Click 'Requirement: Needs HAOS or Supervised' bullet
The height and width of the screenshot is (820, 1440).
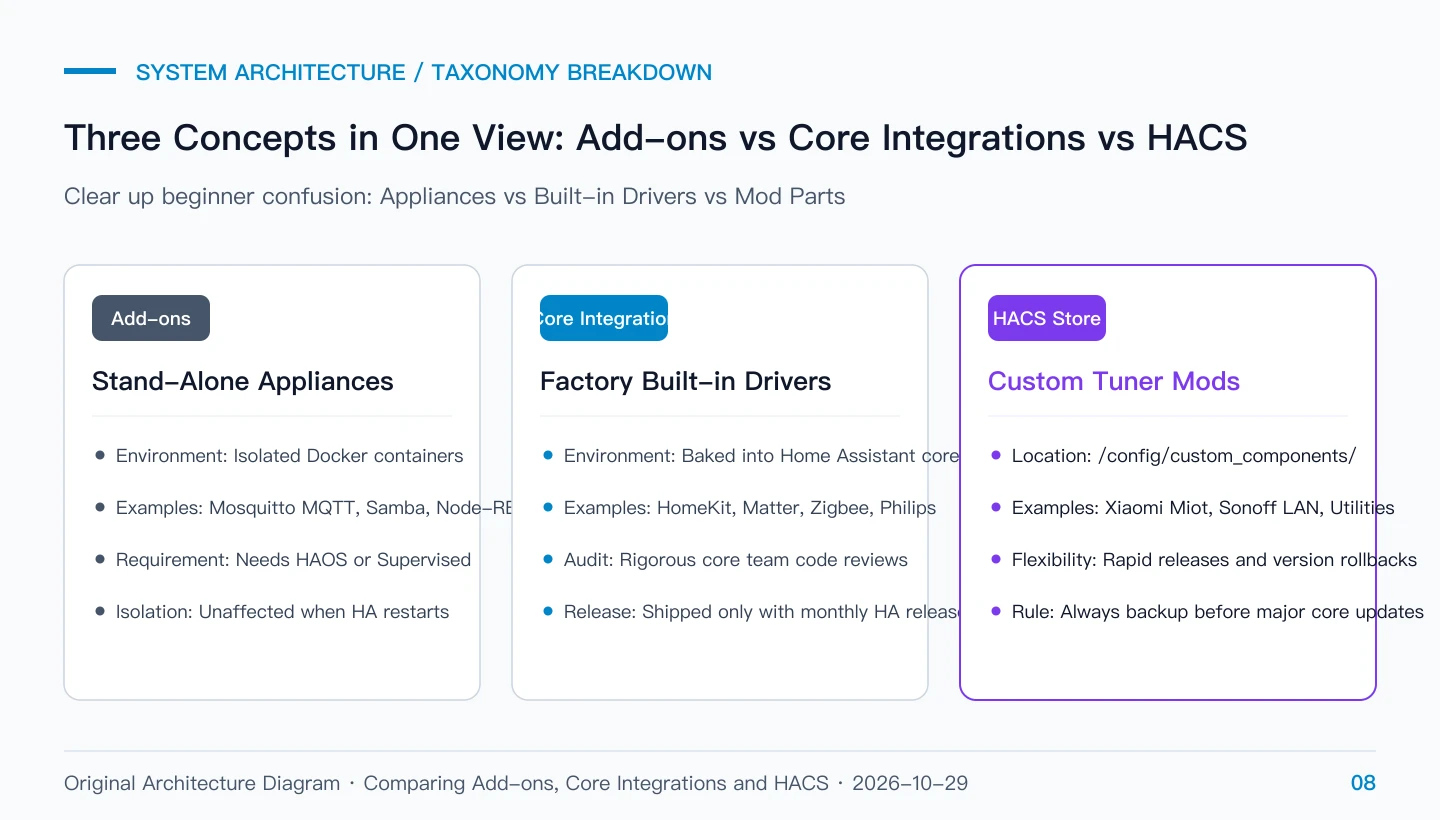(x=294, y=560)
